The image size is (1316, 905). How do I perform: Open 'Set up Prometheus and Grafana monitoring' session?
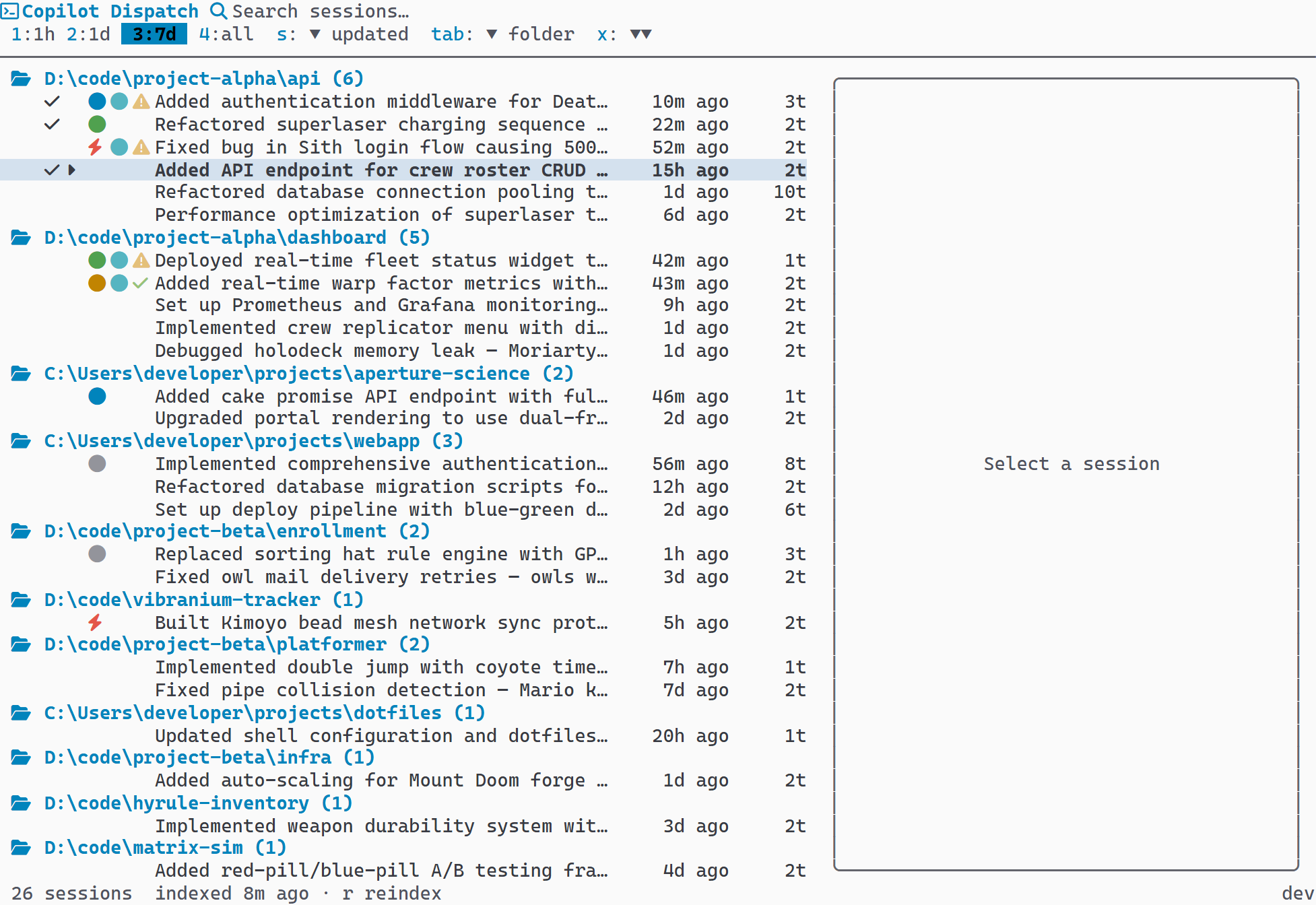click(404, 305)
